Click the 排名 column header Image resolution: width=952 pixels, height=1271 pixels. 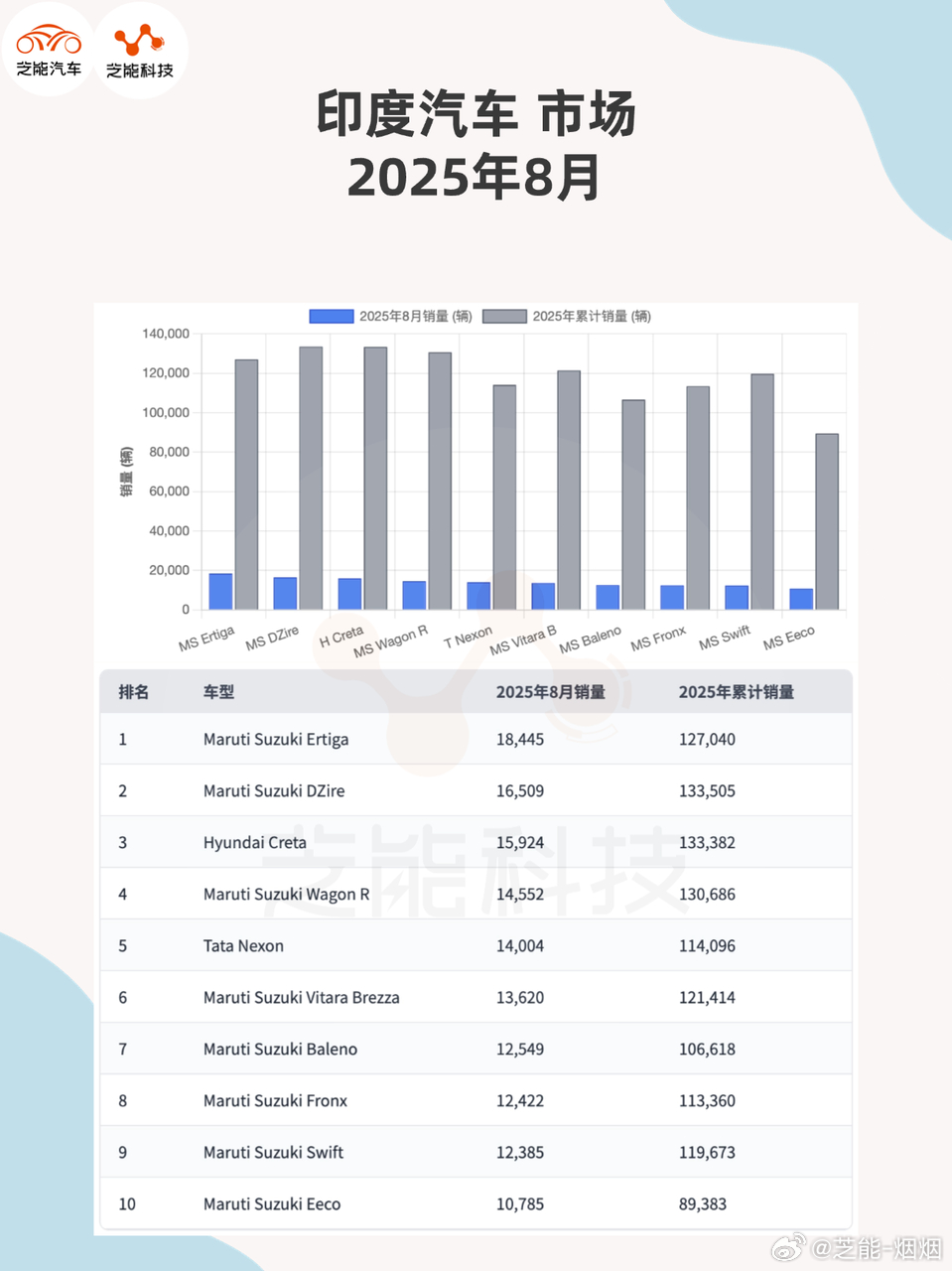click(134, 692)
